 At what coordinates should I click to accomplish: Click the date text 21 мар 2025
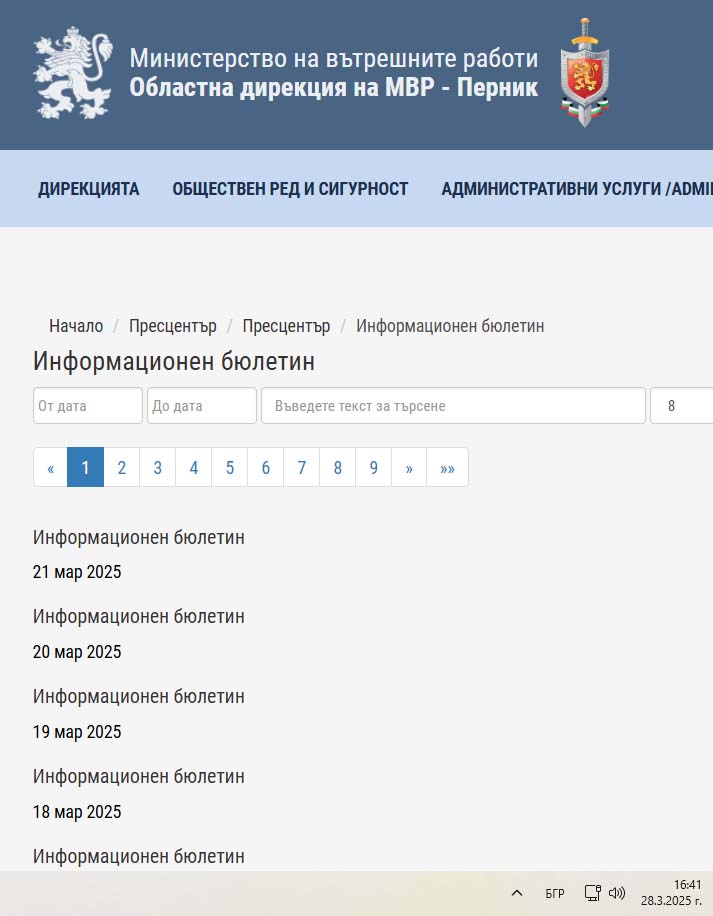pos(77,572)
